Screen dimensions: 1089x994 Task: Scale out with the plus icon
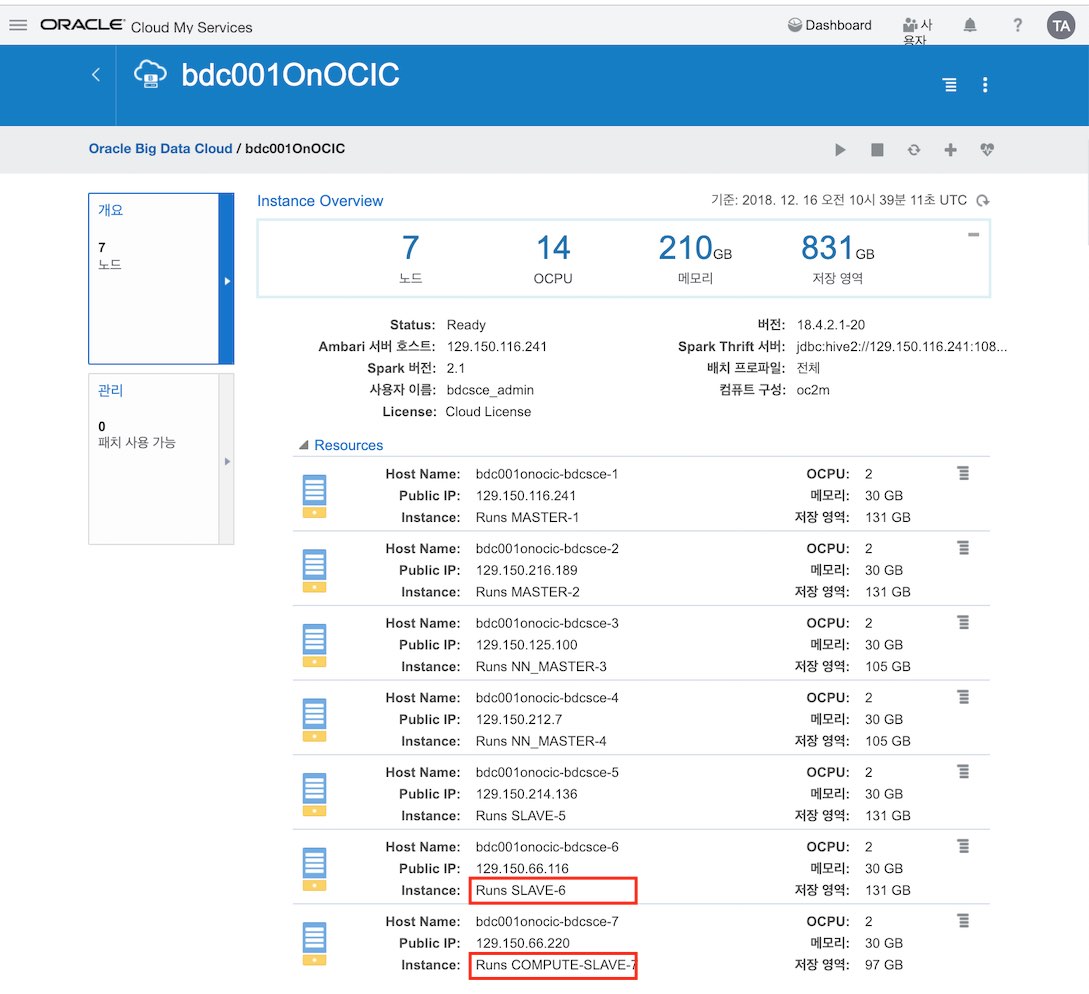click(x=950, y=149)
